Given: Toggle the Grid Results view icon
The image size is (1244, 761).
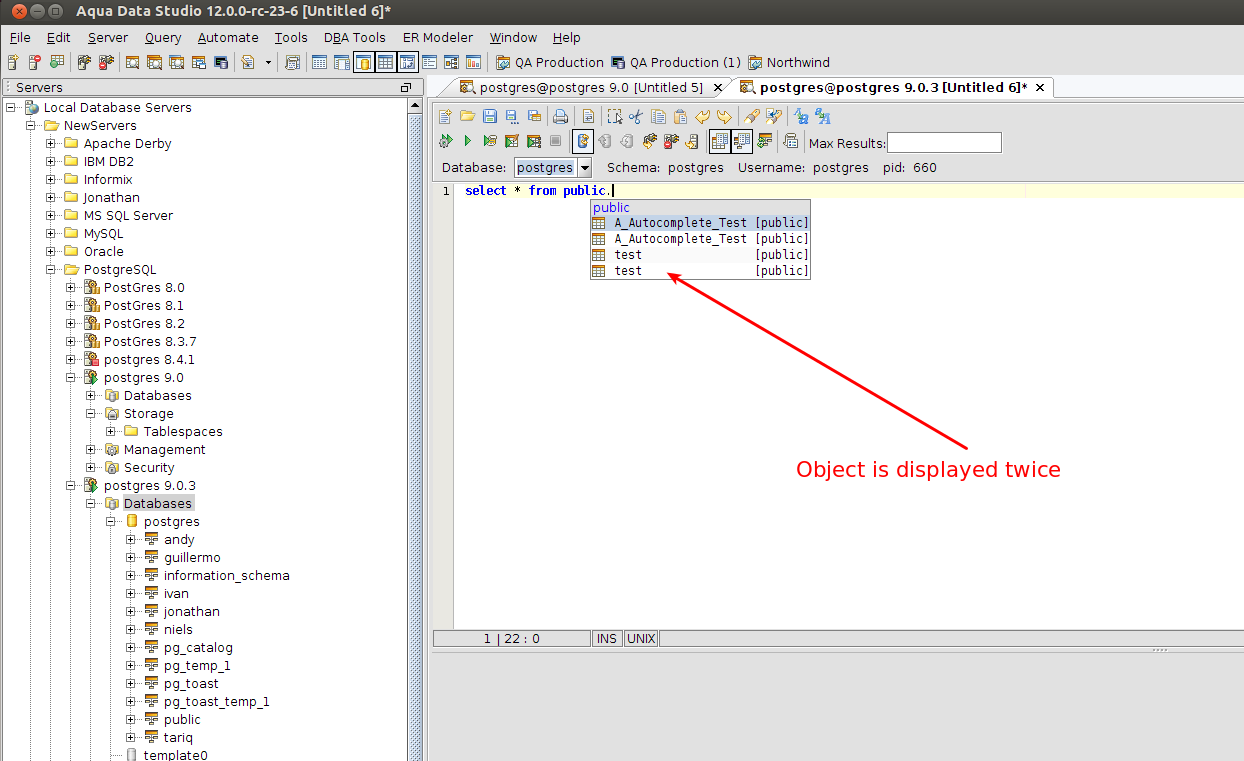Looking at the screenshot, I should (719, 142).
